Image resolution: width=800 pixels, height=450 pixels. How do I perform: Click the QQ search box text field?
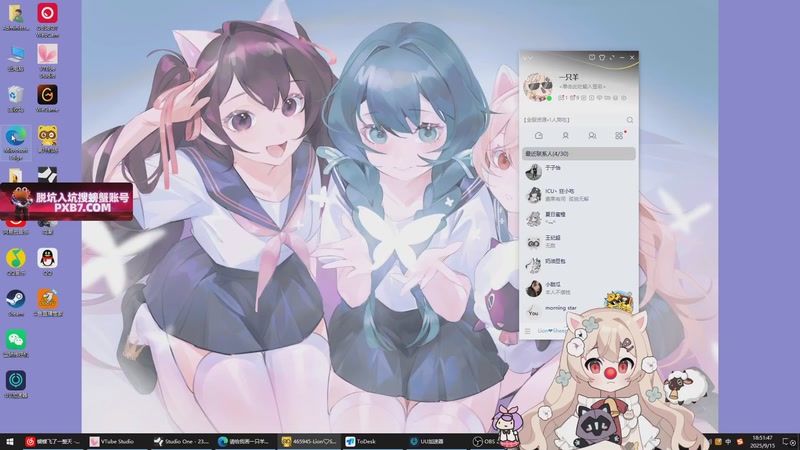(x=572, y=120)
